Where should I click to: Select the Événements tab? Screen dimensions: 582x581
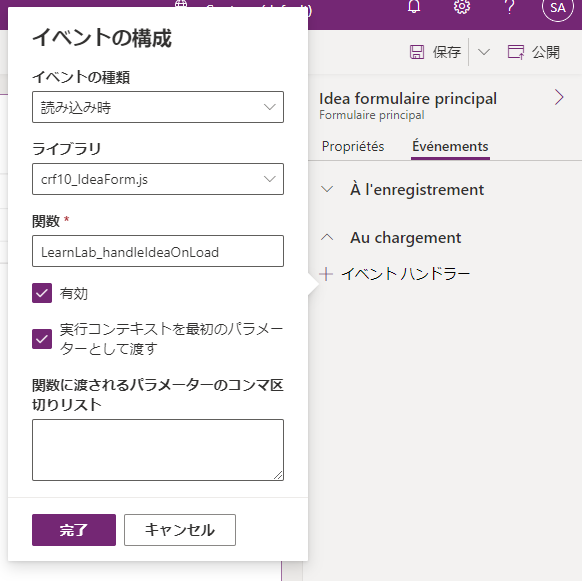450,146
